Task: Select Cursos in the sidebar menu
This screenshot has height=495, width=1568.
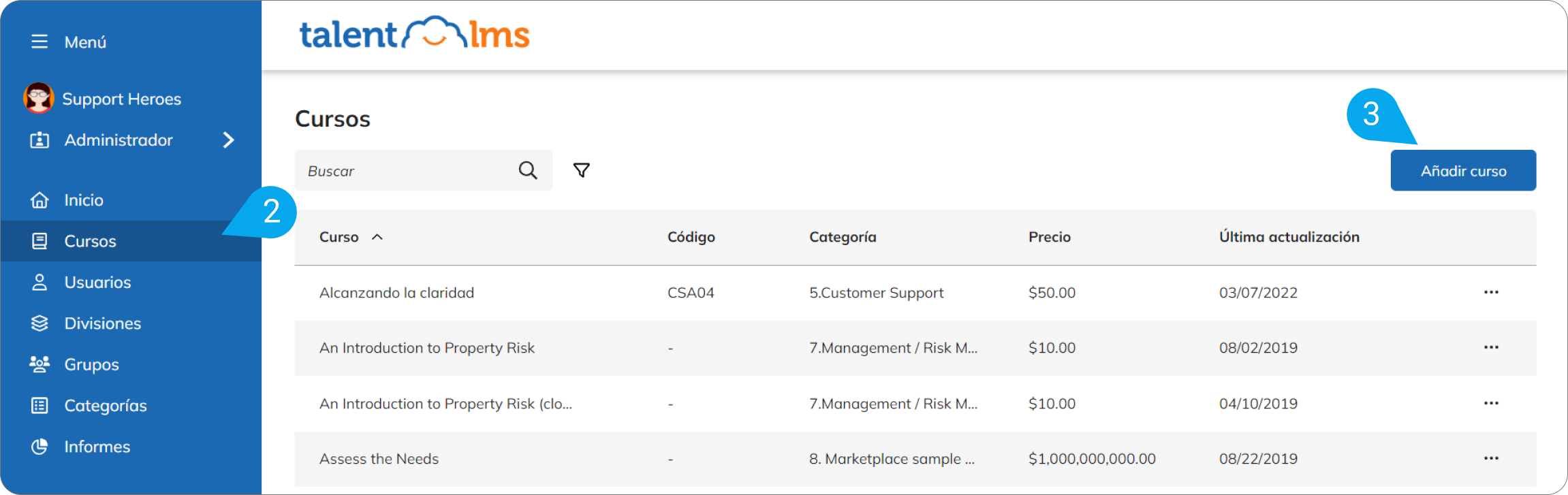Action: [x=91, y=241]
